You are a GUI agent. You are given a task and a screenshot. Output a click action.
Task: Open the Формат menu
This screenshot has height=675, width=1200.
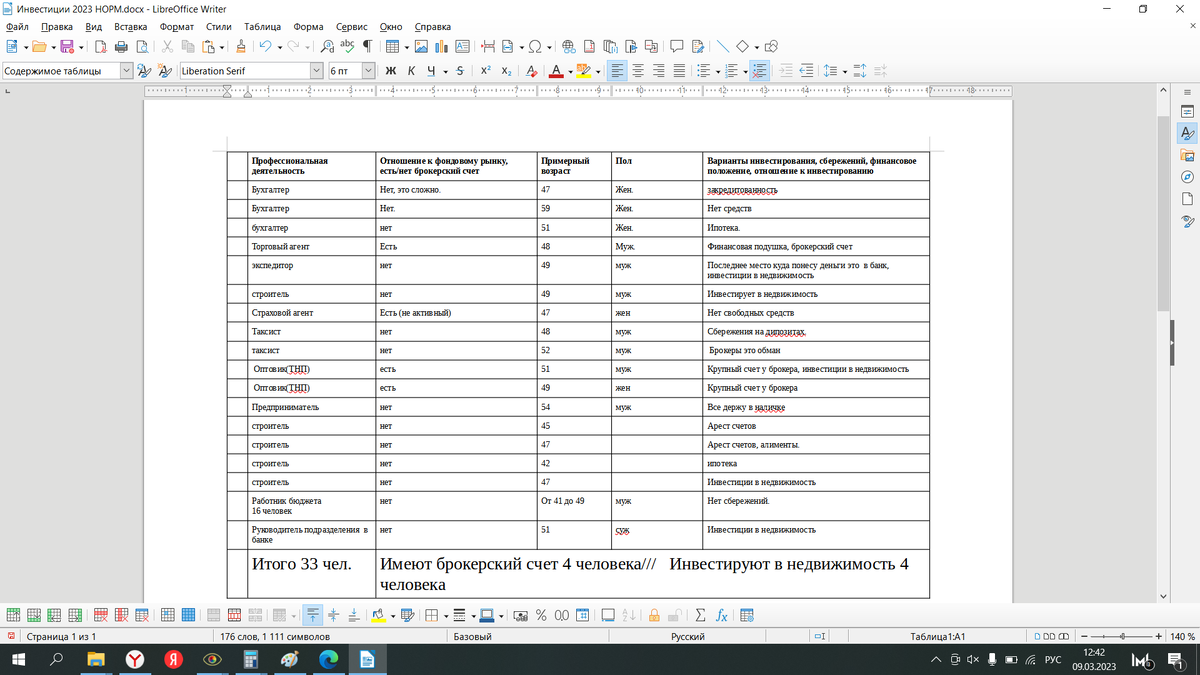(x=177, y=26)
